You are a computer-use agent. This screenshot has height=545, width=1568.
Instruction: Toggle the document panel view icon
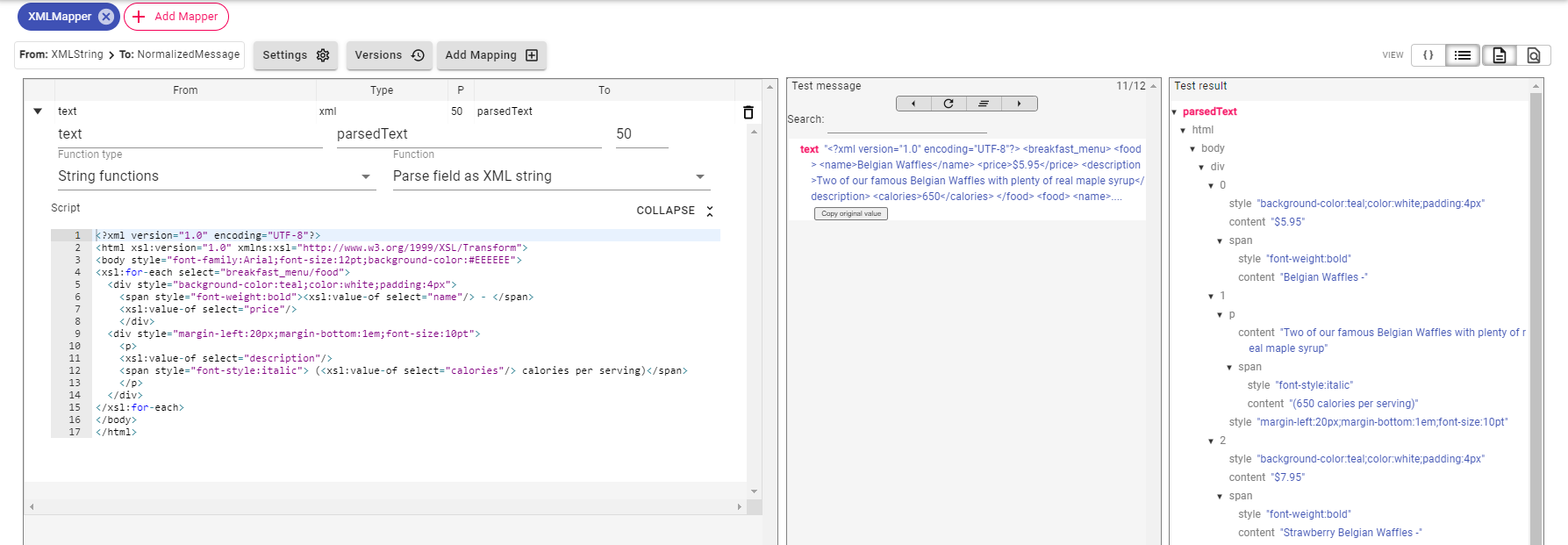coord(1500,55)
